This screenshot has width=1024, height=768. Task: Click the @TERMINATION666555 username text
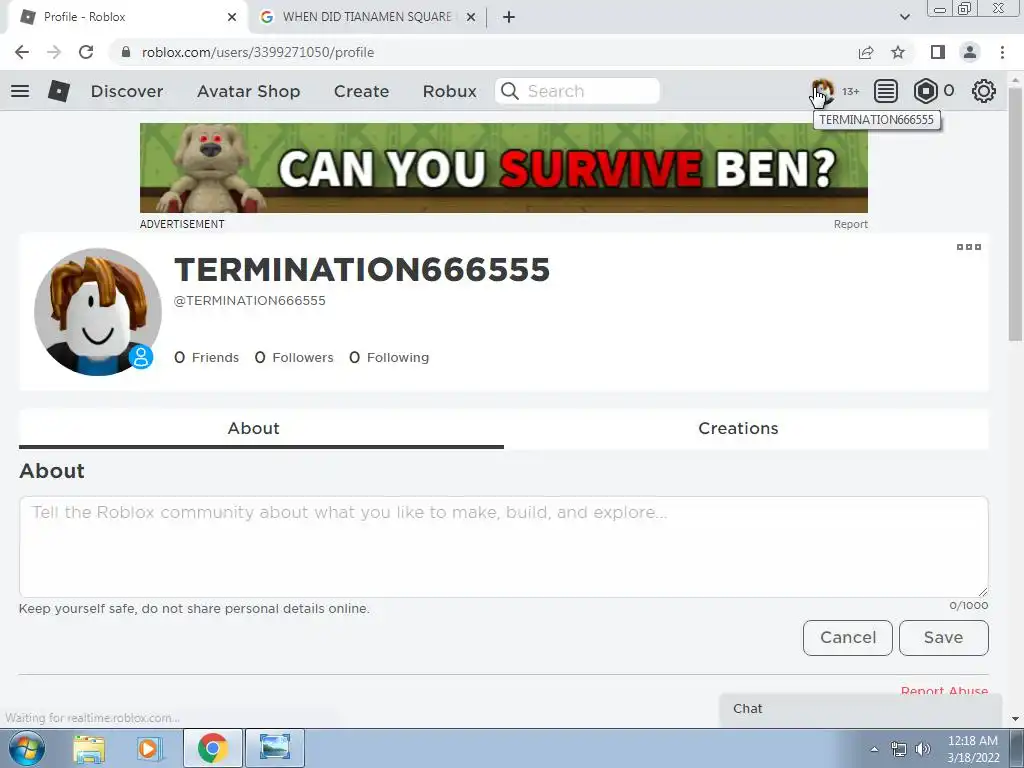[249, 301]
